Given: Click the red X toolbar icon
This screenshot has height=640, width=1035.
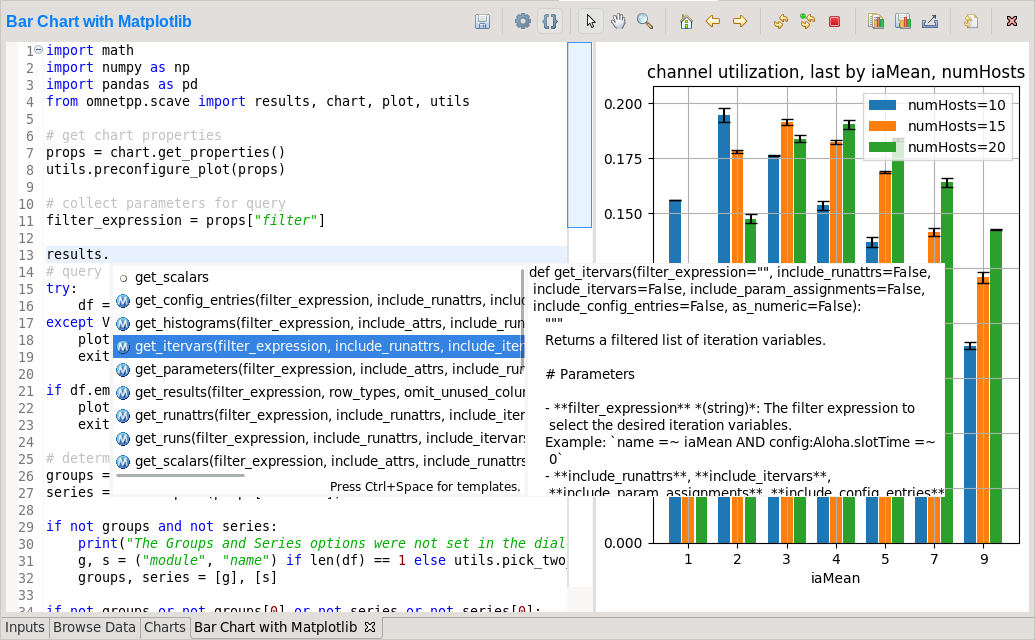Looking at the screenshot, I should 1012,22.
